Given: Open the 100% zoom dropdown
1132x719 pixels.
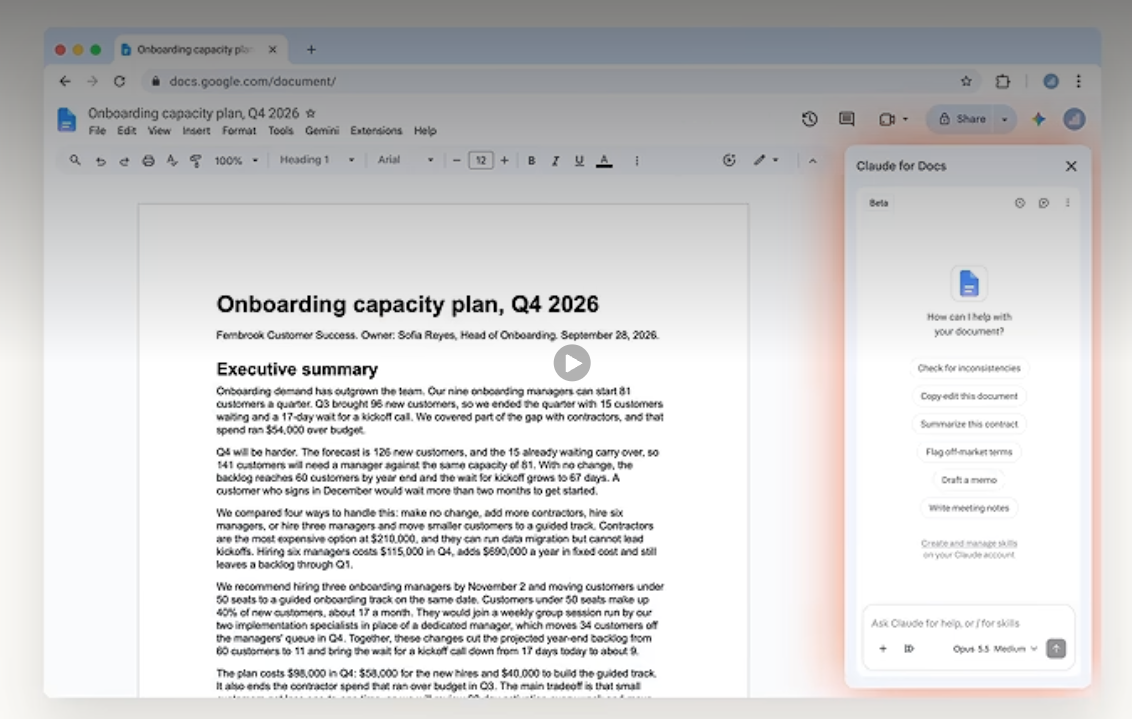Looking at the screenshot, I should coord(236,160).
